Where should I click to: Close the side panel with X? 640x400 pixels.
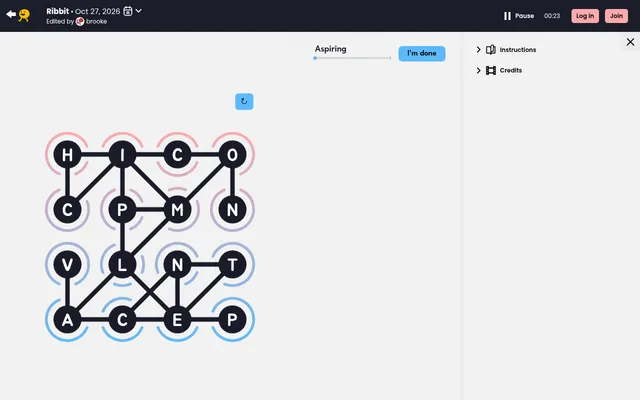[630, 42]
